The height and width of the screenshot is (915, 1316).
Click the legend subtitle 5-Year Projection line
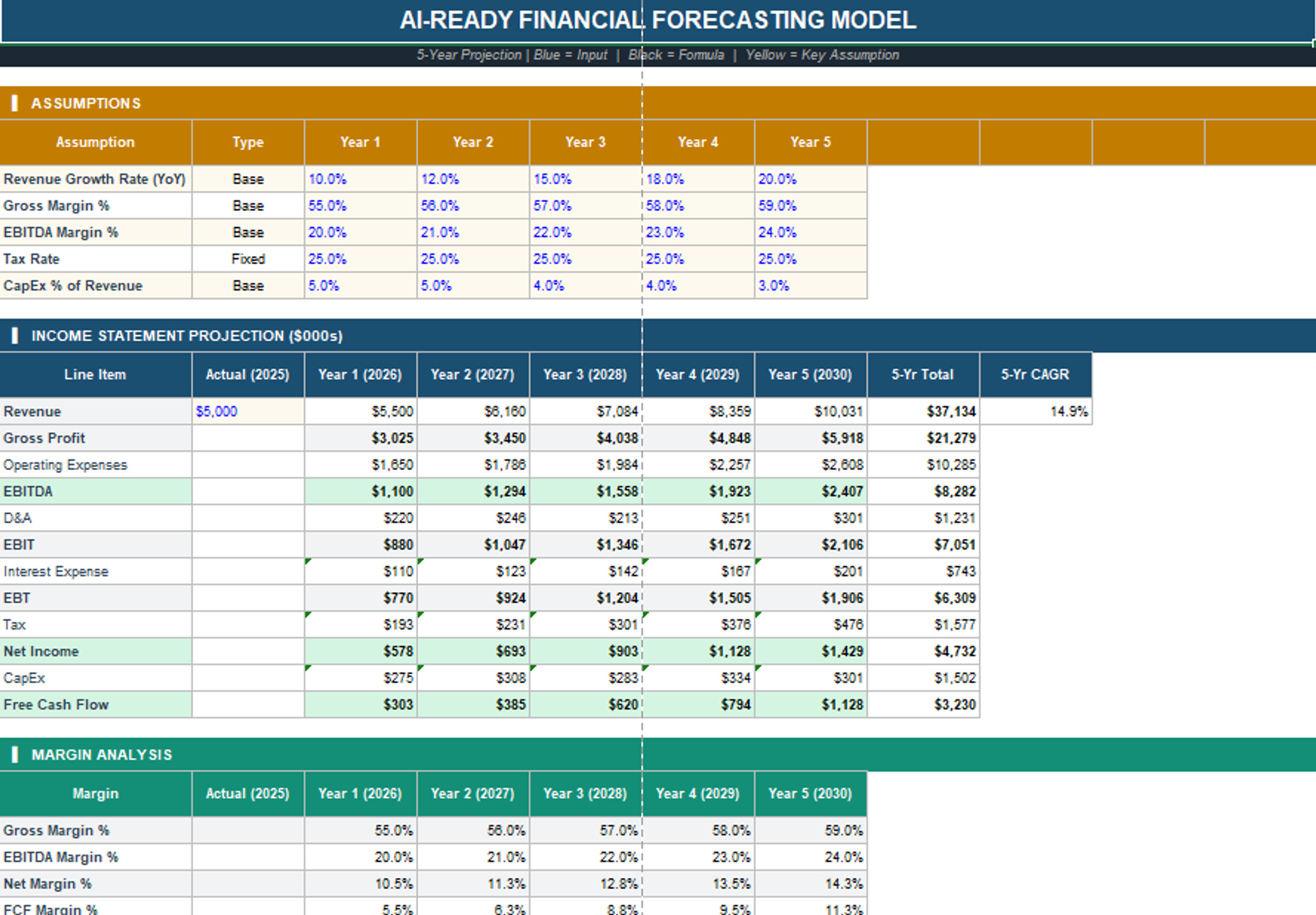[658, 55]
